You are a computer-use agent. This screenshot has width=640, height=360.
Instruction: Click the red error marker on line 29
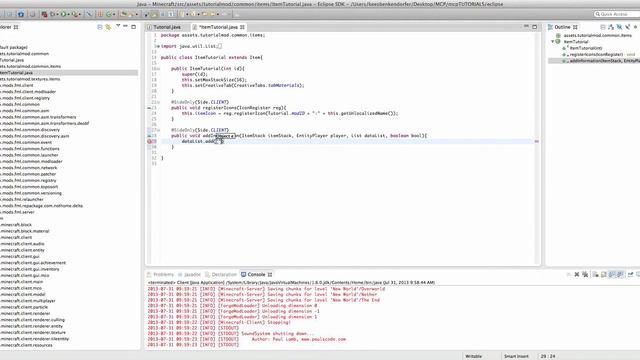click(149, 141)
